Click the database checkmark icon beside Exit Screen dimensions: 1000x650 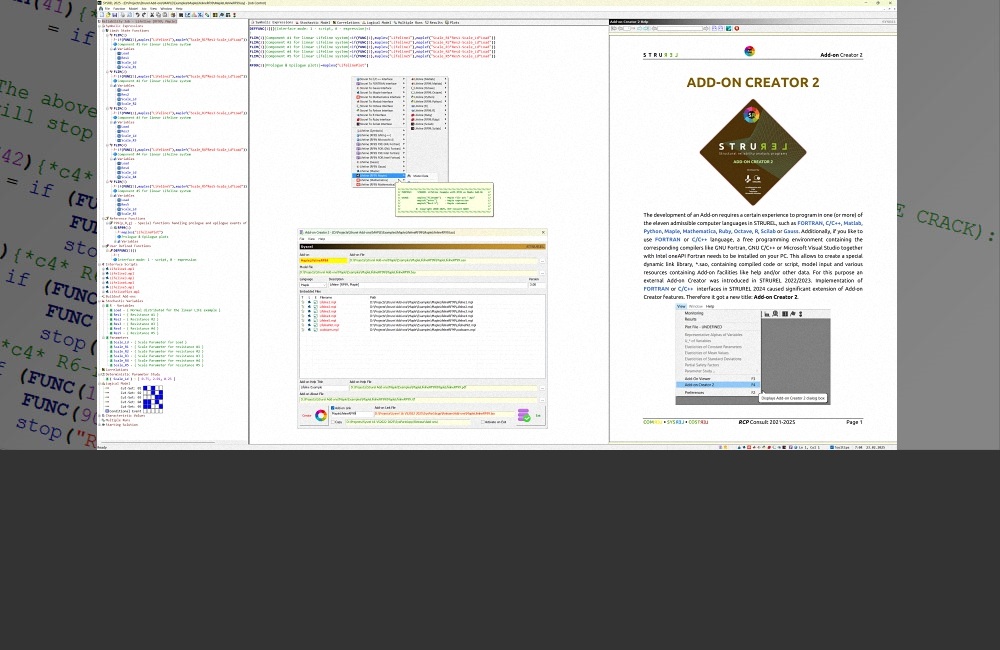(x=524, y=416)
